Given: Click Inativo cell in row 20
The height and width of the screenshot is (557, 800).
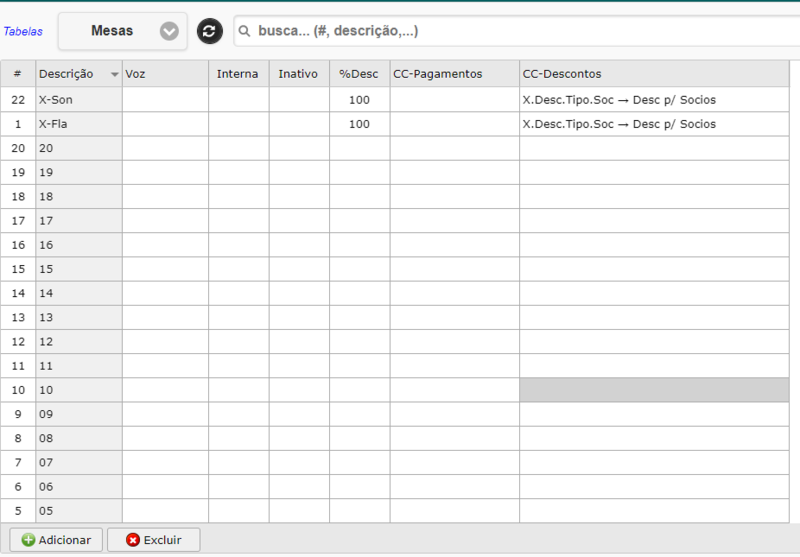Looking at the screenshot, I should (299, 148).
